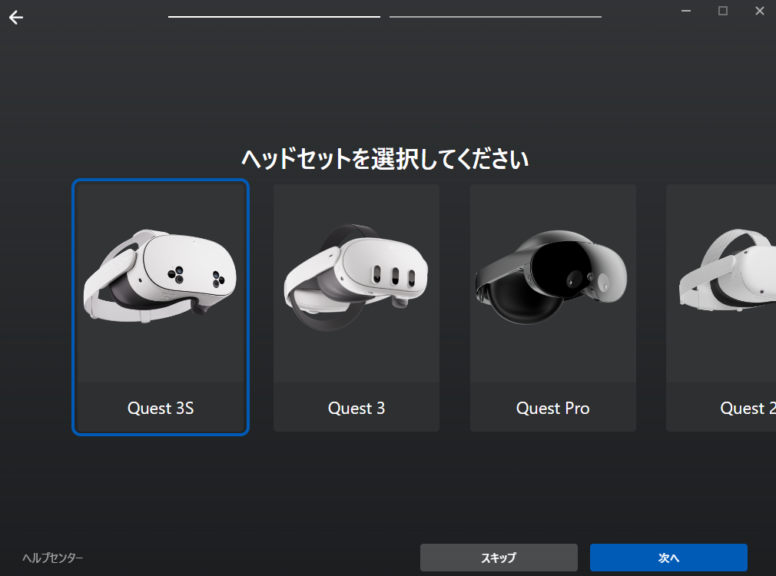Pick the Quest Pro label text
This screenshot has width=776, height=576.
553,408
